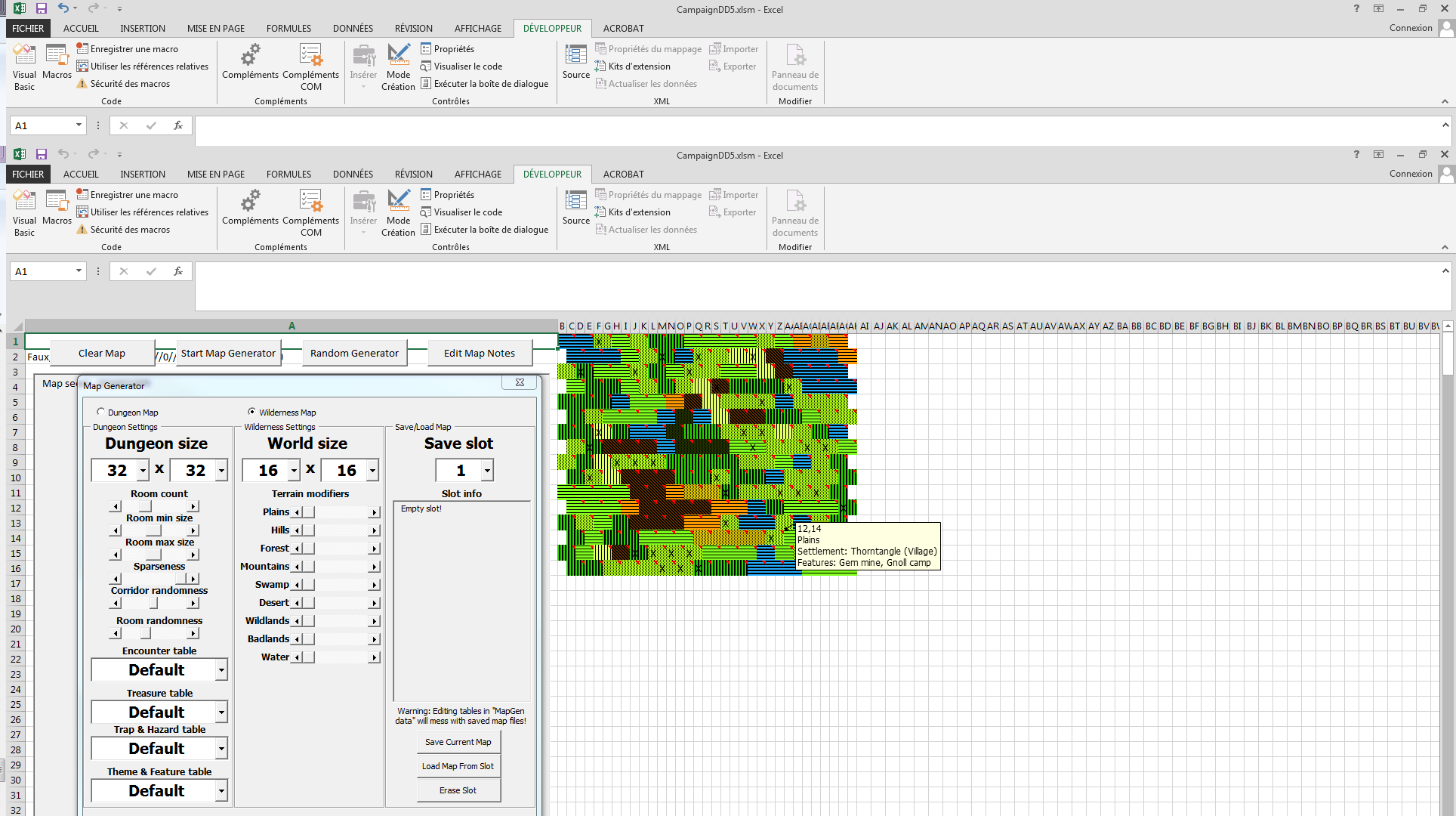Switch to AFFICHAGE tab in topmost background window

point(478,28)
